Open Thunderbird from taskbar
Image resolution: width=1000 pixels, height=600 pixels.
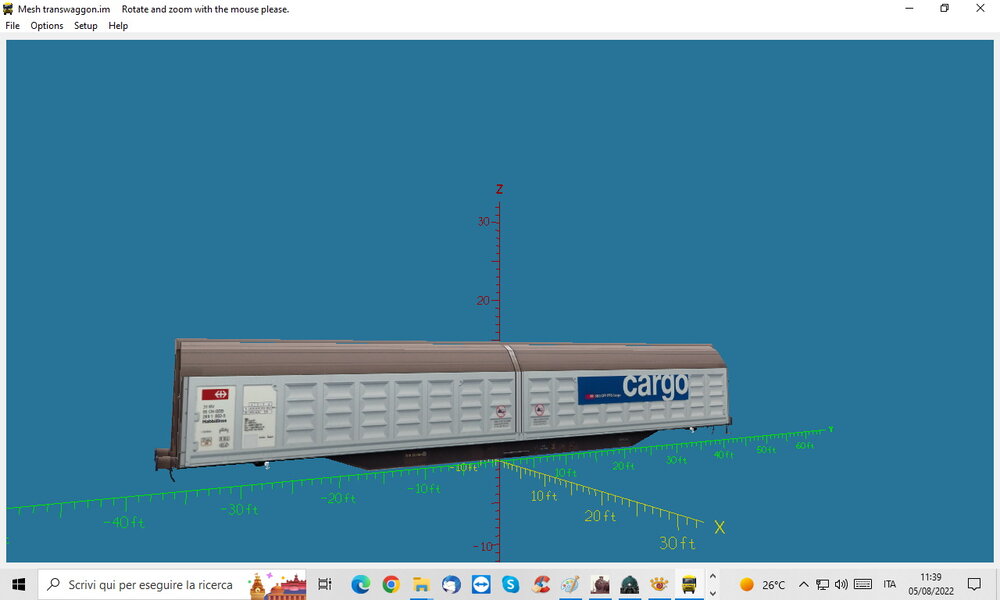451,584
